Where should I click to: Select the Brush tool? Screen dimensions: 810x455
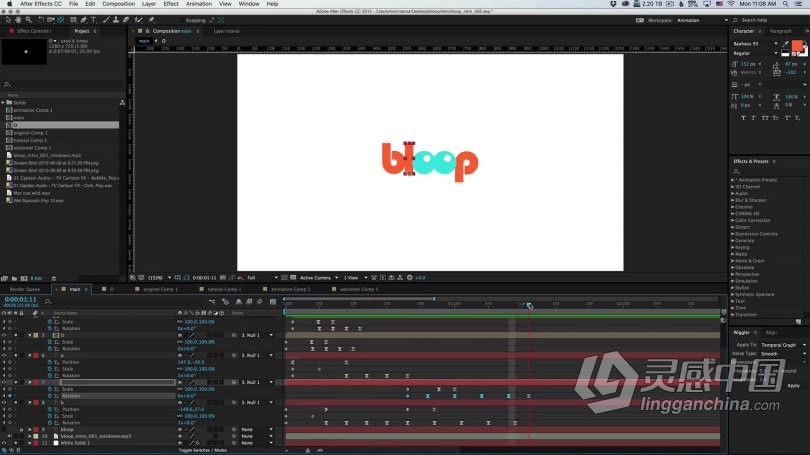coord(105,20)
